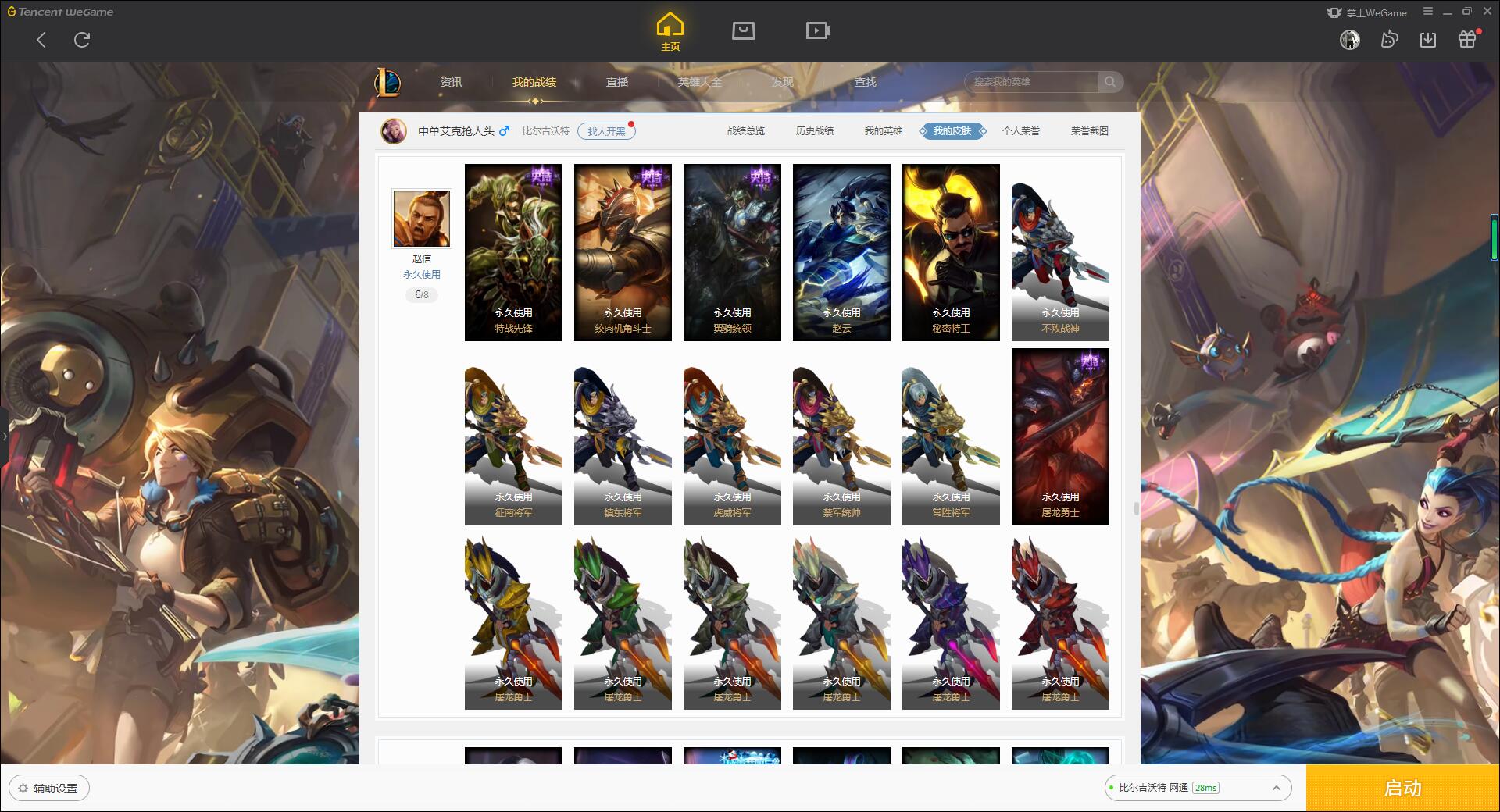1500x812 pixels.
Task: Open the 英雄大全 tab
Action: [700, 82]
